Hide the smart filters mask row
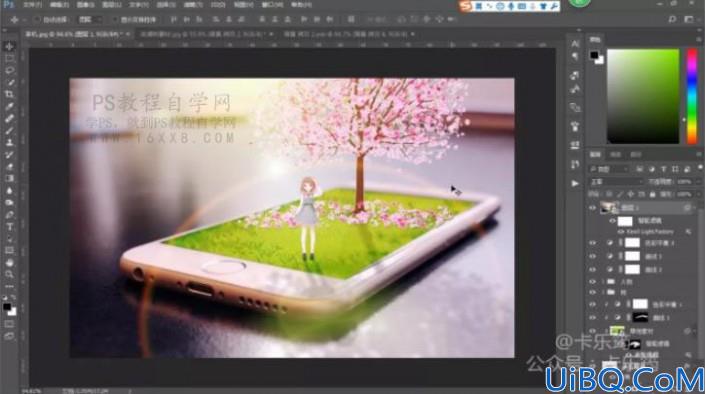The height and width of the screenshot is (394, 705). point(612,221)
